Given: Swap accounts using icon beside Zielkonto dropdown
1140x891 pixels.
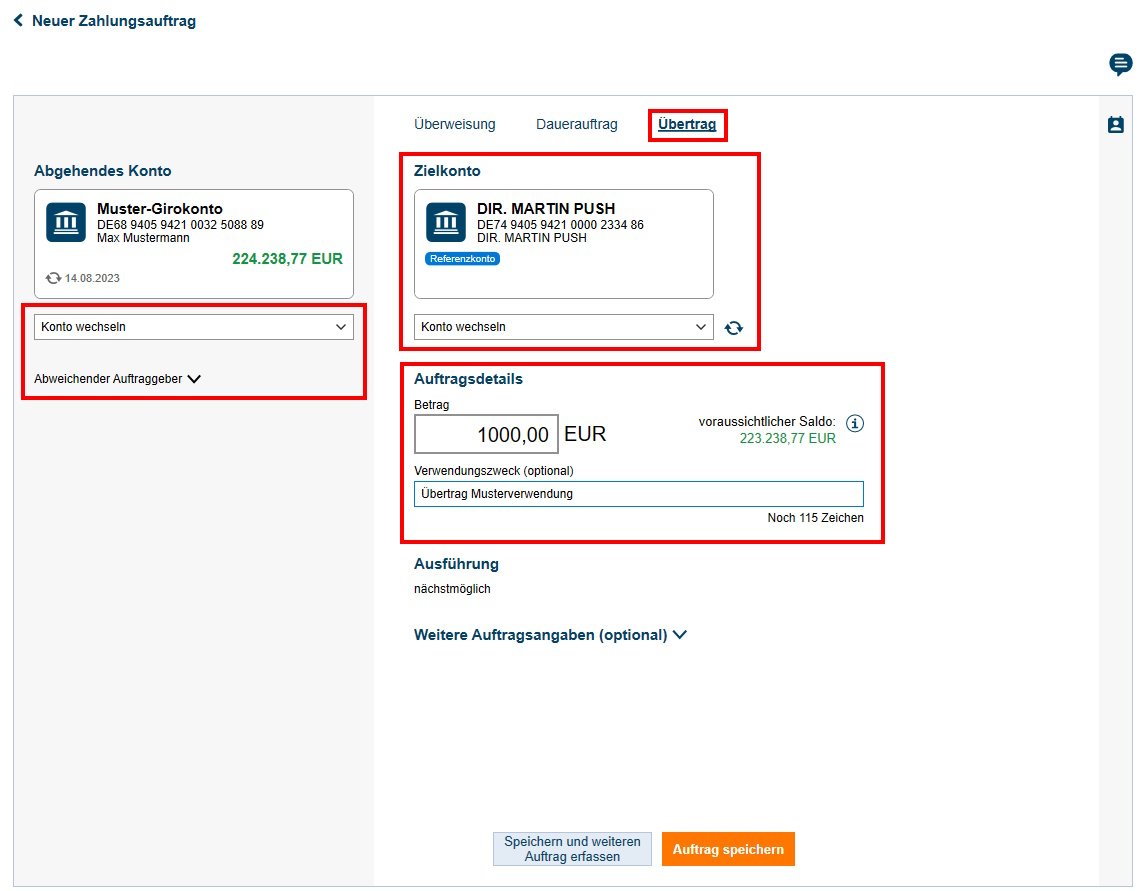Looking at the screenshot, I should pyautogui.click(x=733, y=327).
